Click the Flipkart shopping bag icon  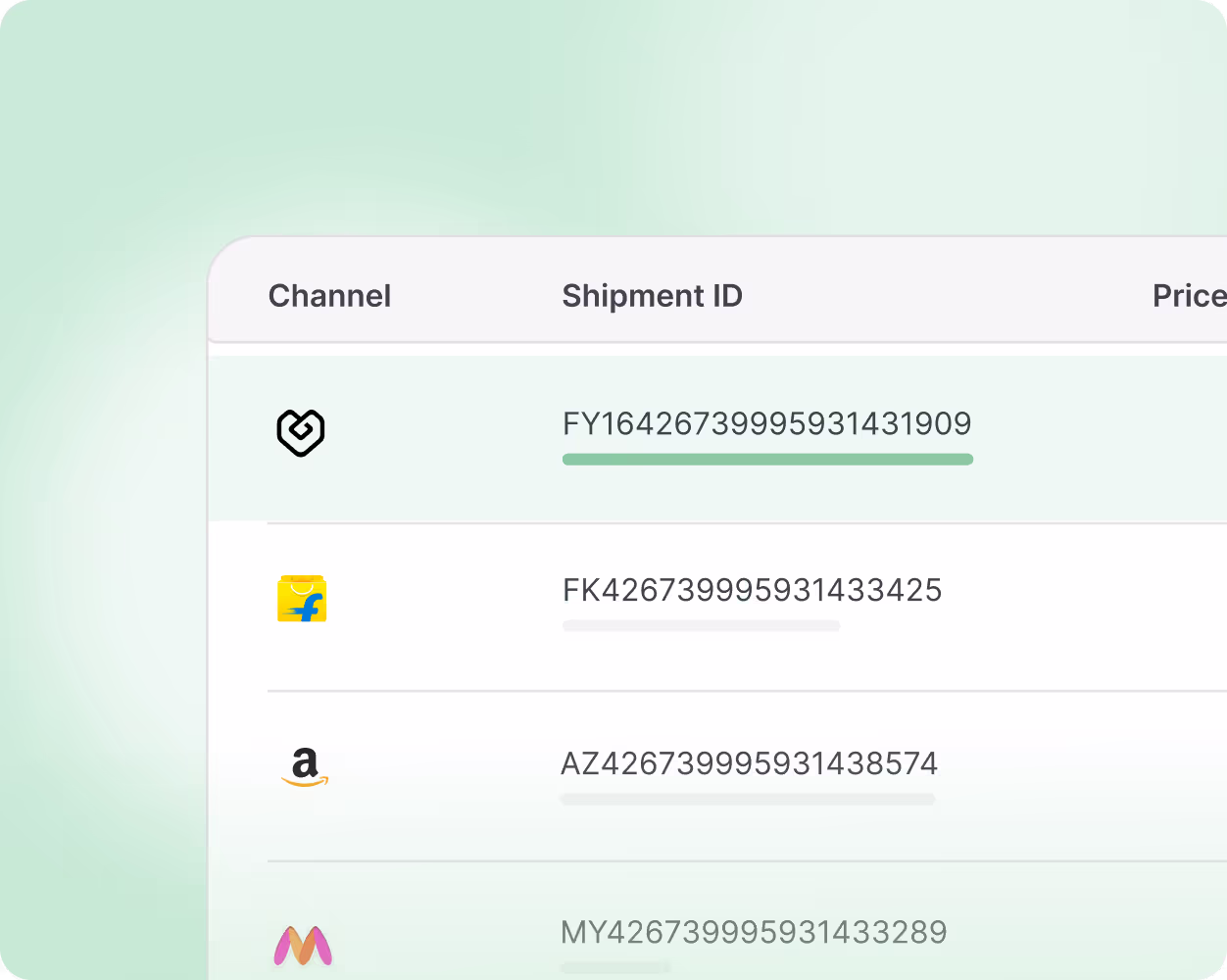(x=302, y=599)
